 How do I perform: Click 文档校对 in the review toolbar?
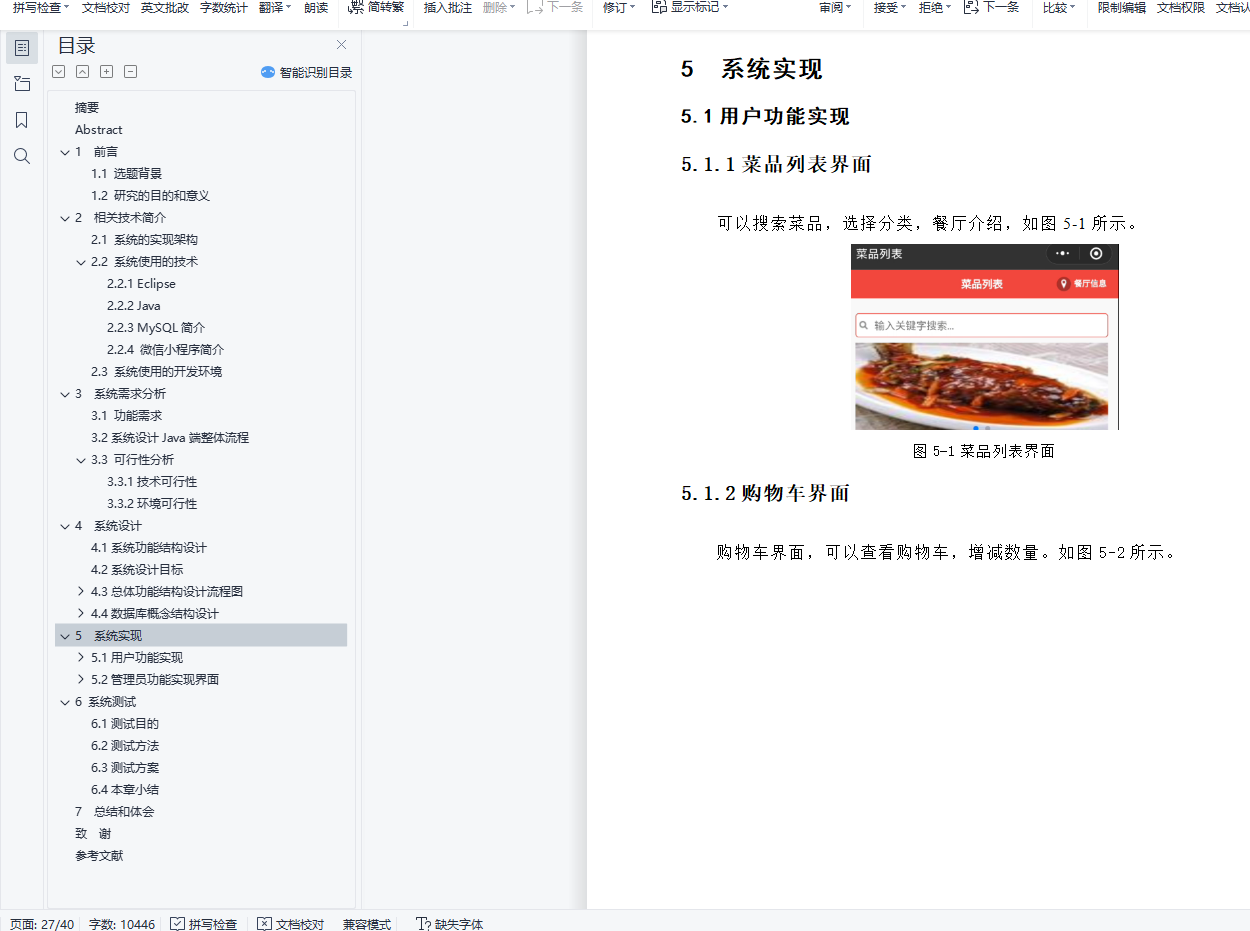106,7
